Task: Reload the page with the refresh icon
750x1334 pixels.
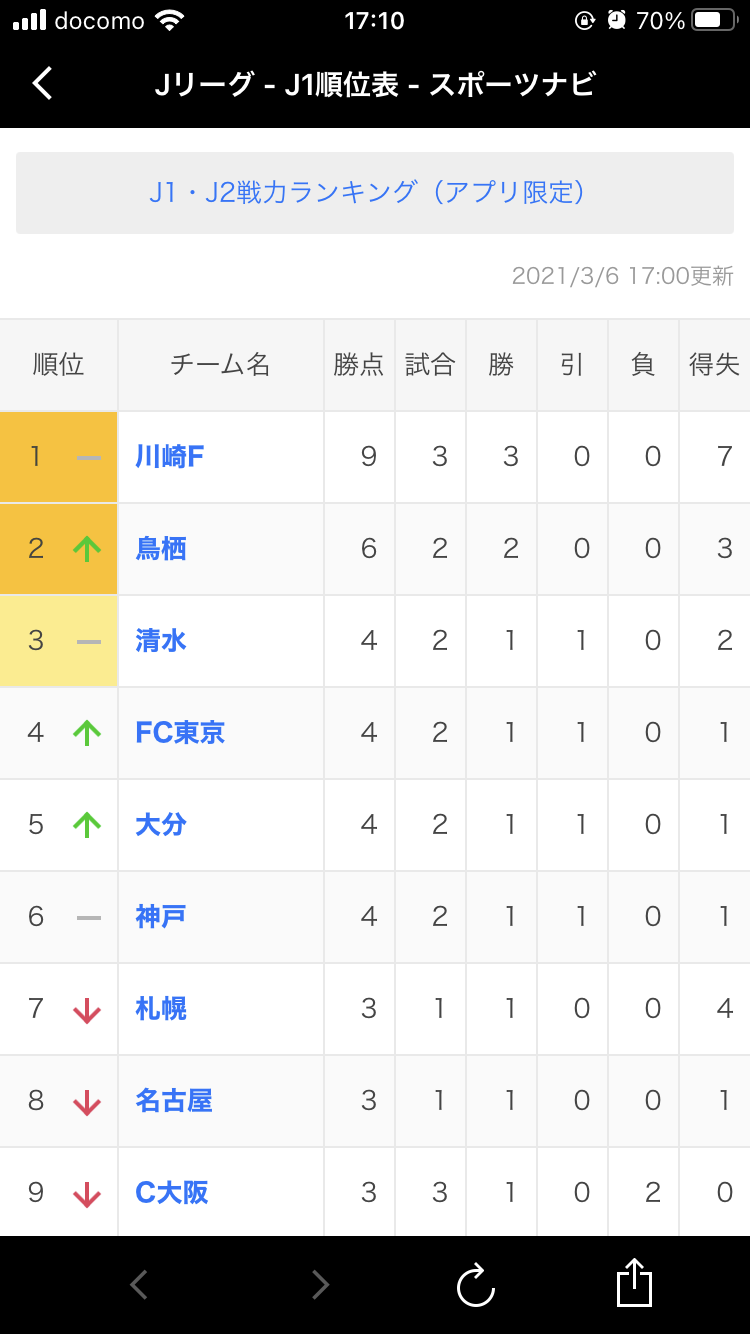Action: coord(476,1285)
